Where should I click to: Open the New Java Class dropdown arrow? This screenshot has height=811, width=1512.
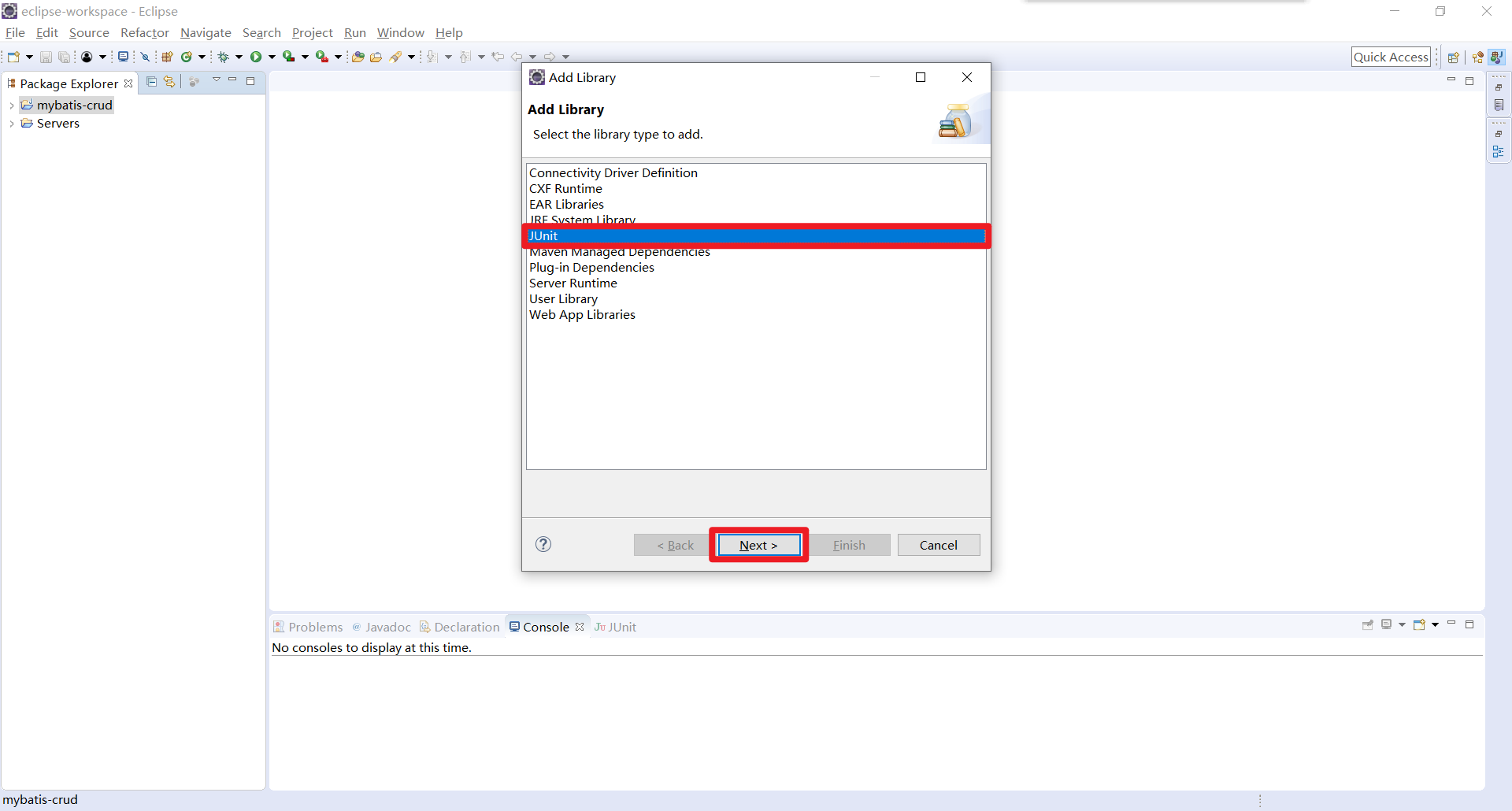coord(202,57)
